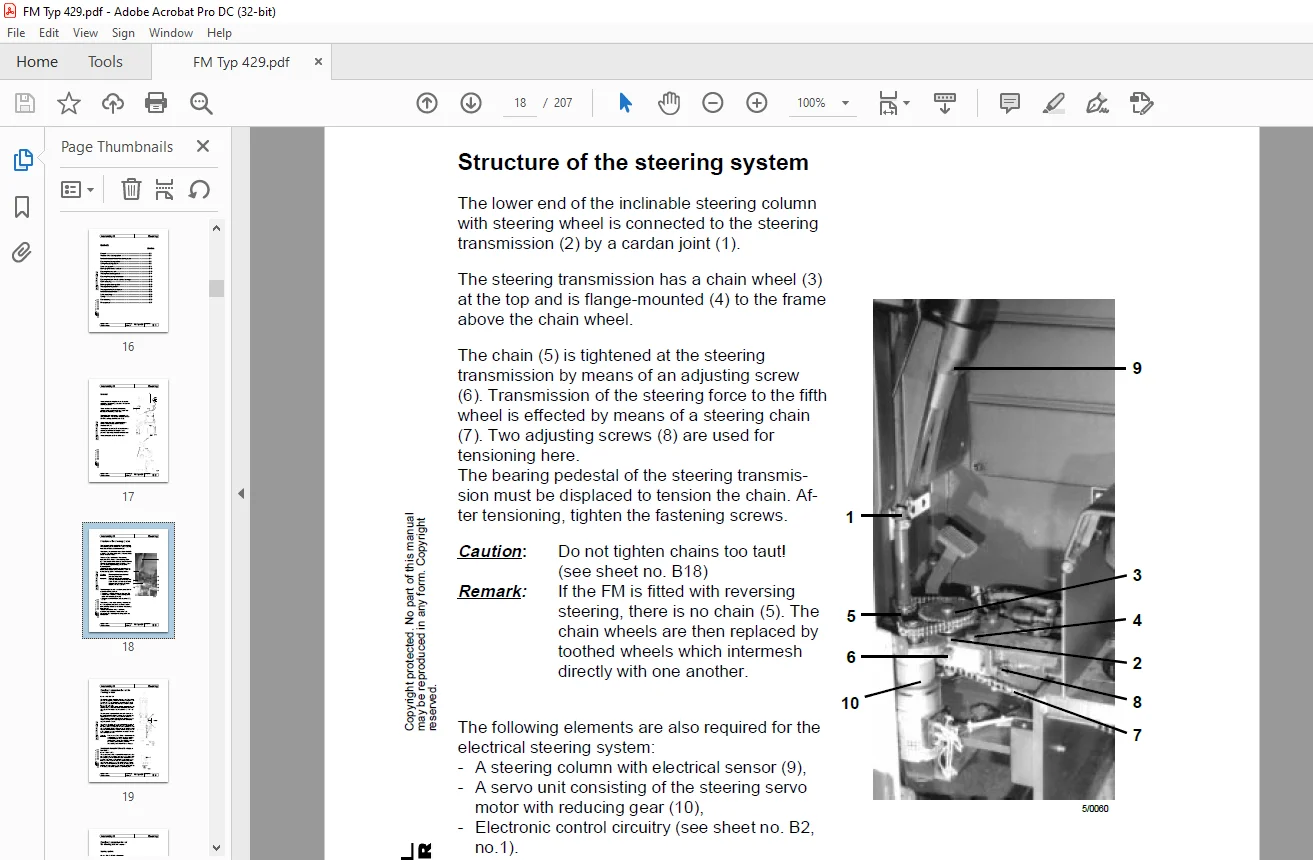Click the stamp tool icon
This screenshot has width=1313, height=860.
(x=1141, y=103)
